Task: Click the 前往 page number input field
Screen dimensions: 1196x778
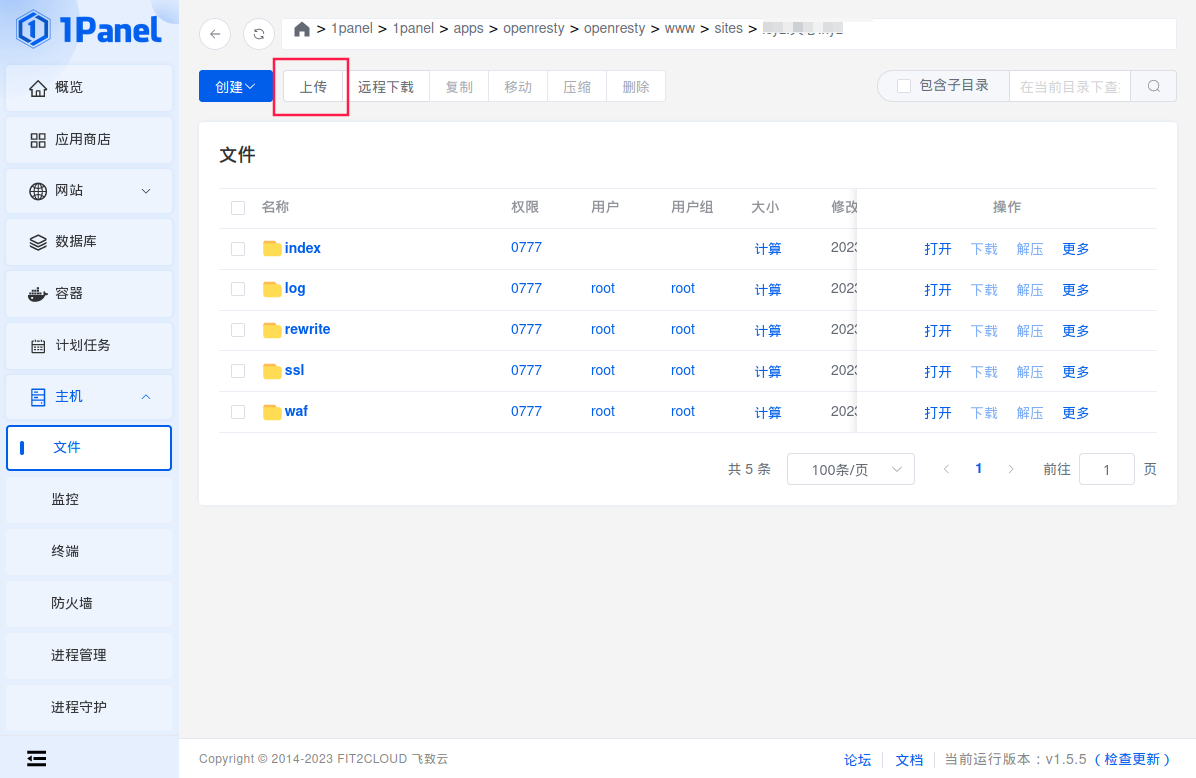Action: click(1106, 469)
